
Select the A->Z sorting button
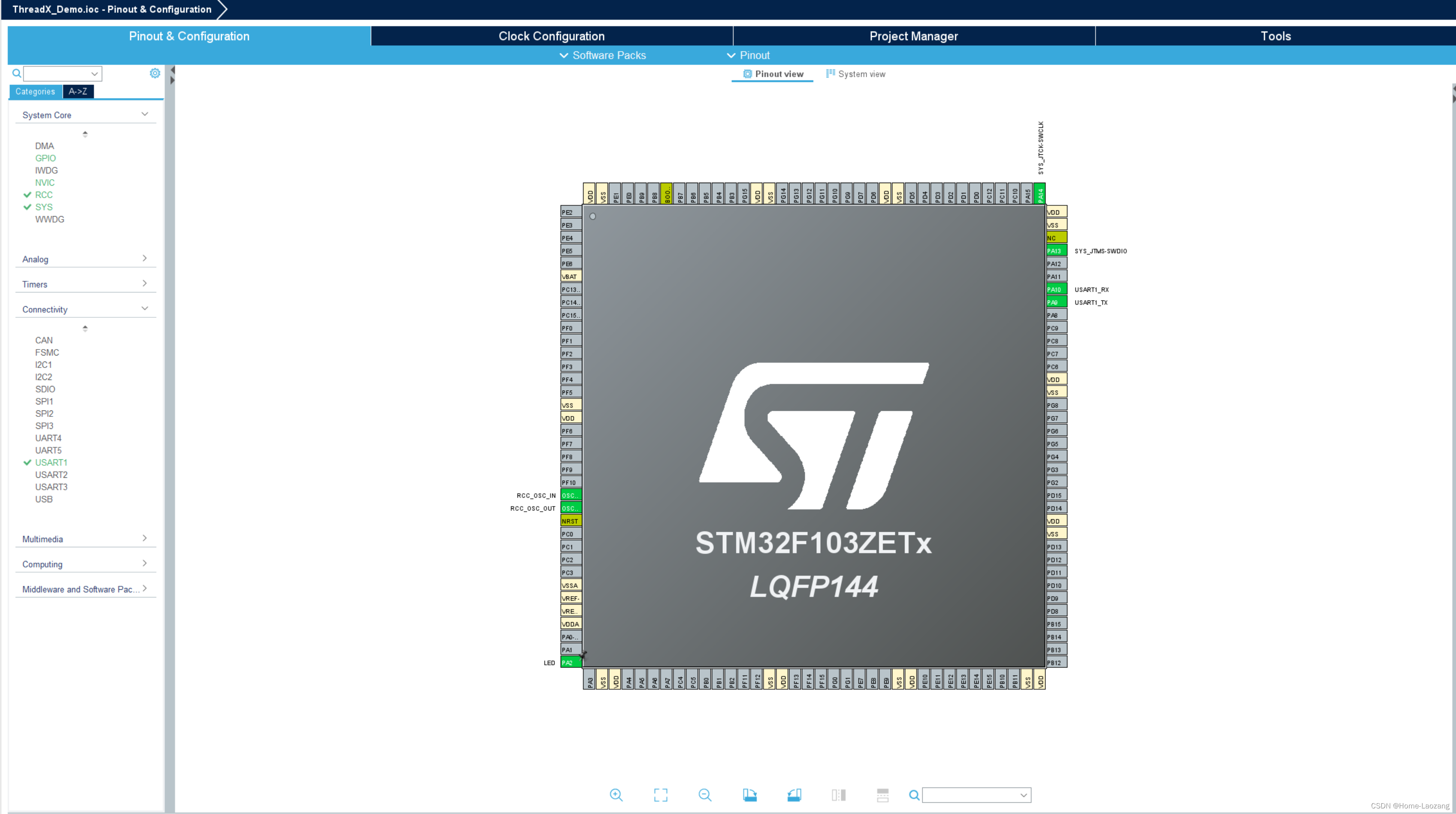78,91
